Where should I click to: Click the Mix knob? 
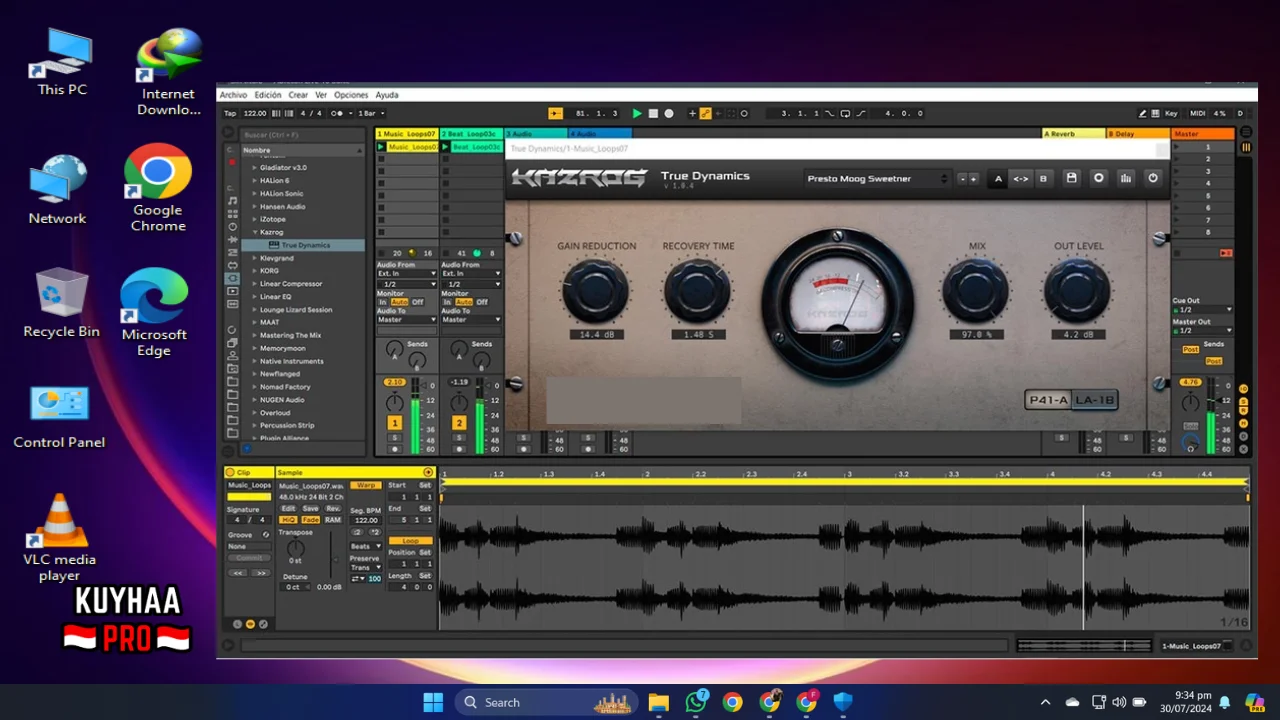click(x=976, y=290)
